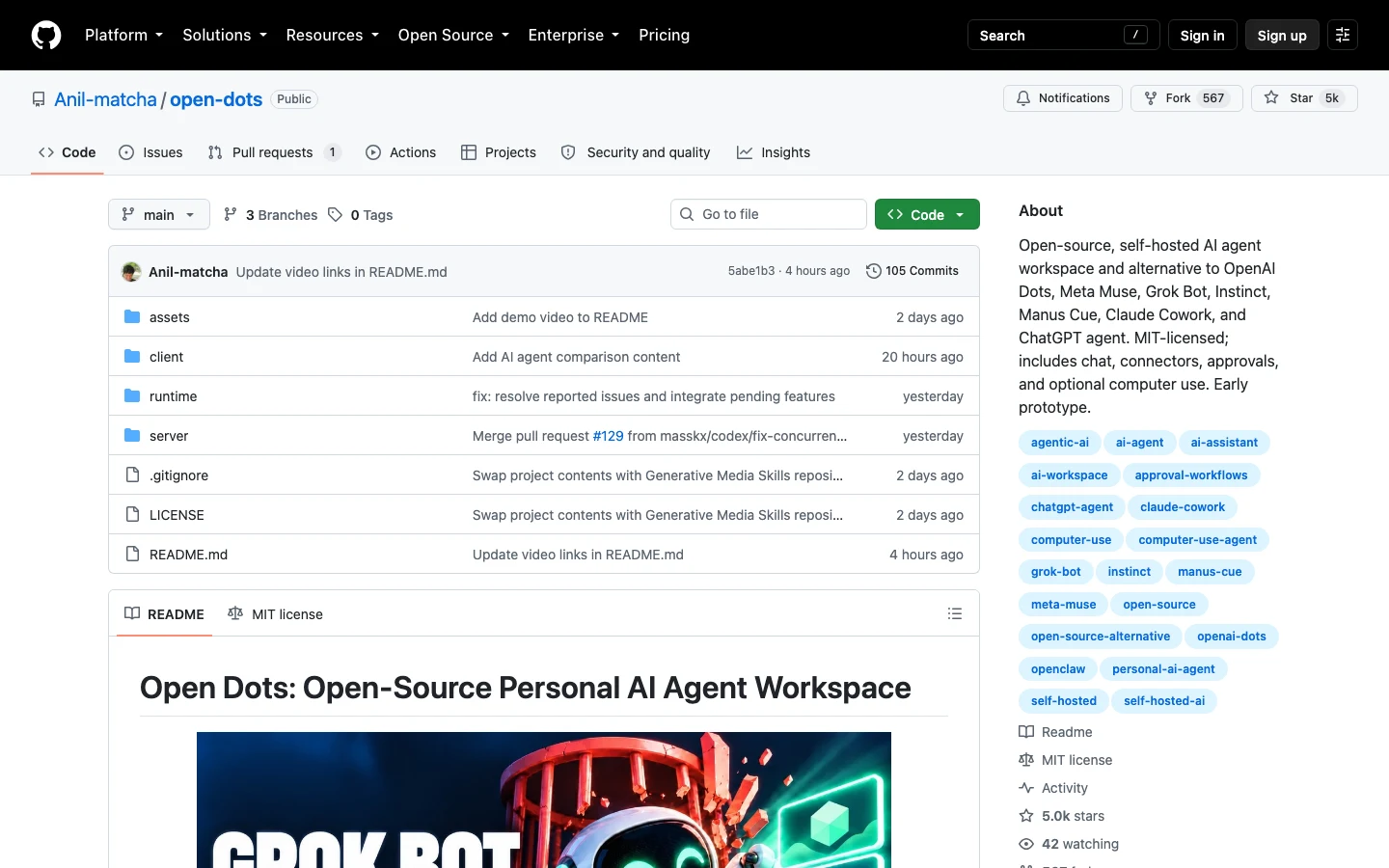1389x868 pixels.
Task: Expand the Platform menu
Action: [x=124, y=35]
